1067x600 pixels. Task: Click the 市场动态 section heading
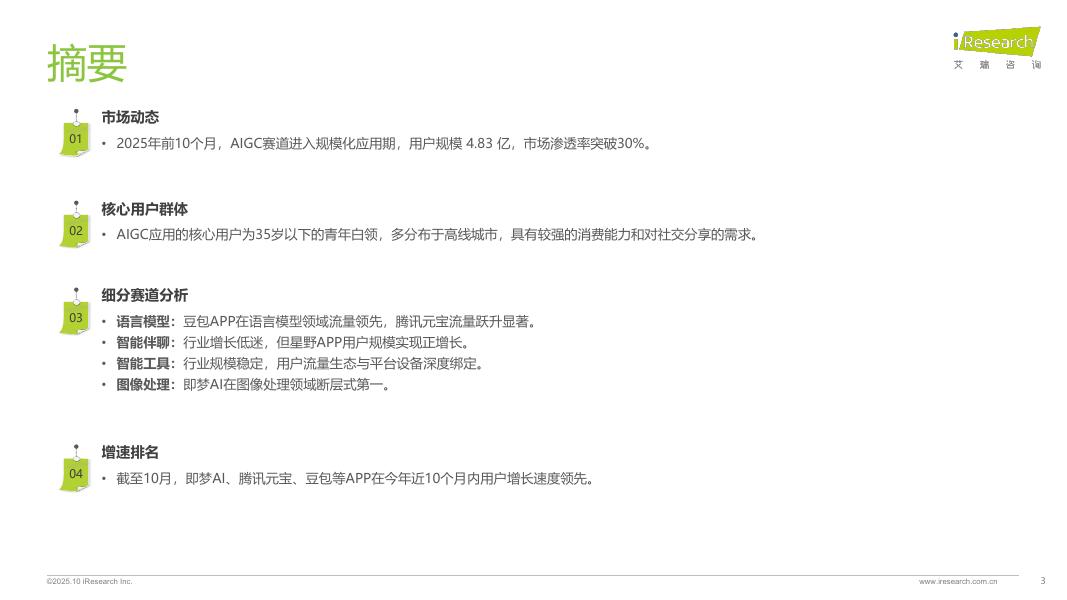[x=130, y=117]
